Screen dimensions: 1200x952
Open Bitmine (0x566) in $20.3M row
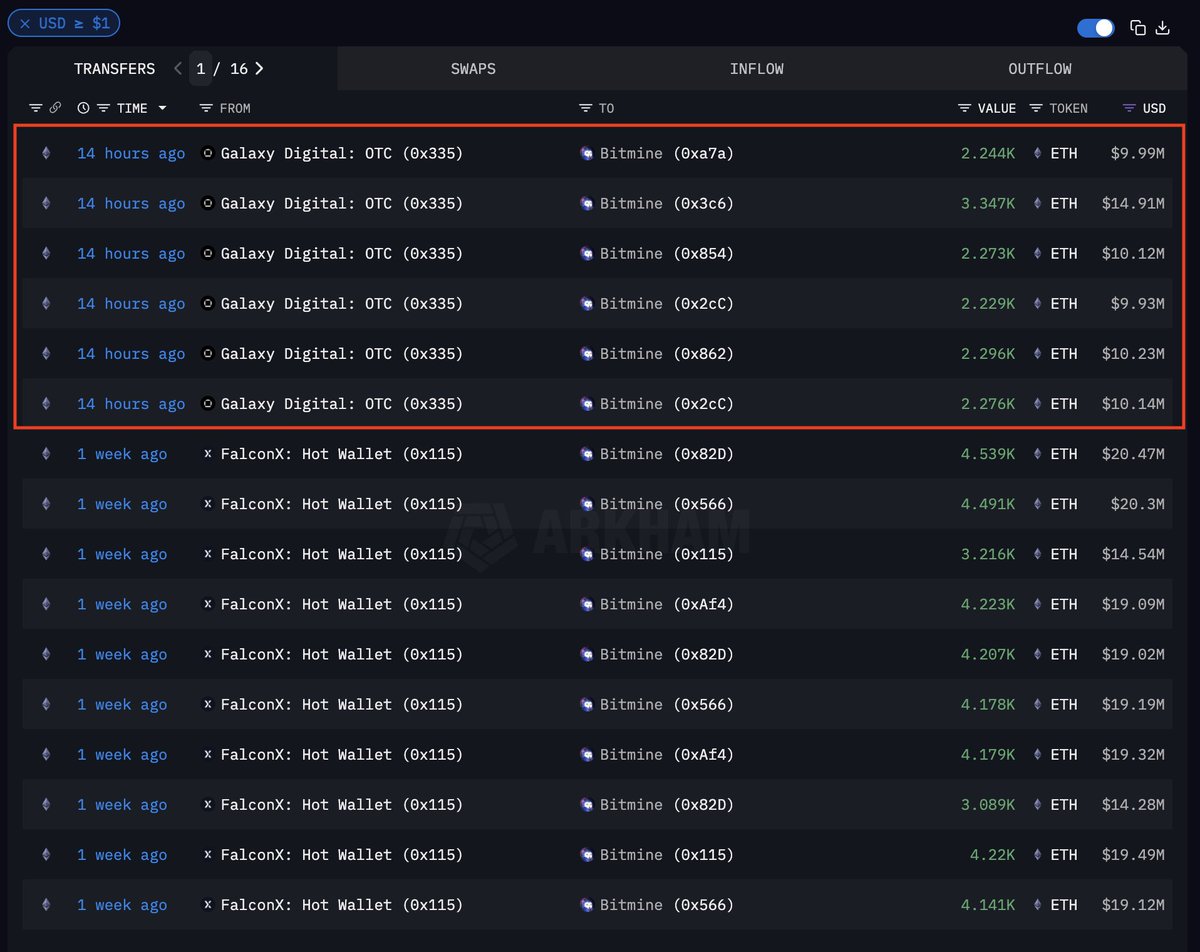(667, 504)
